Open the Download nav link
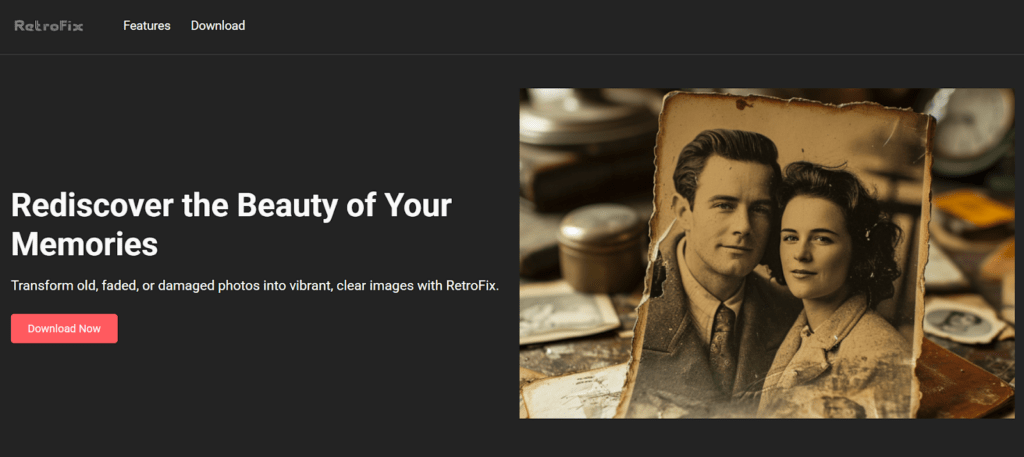 218,26
